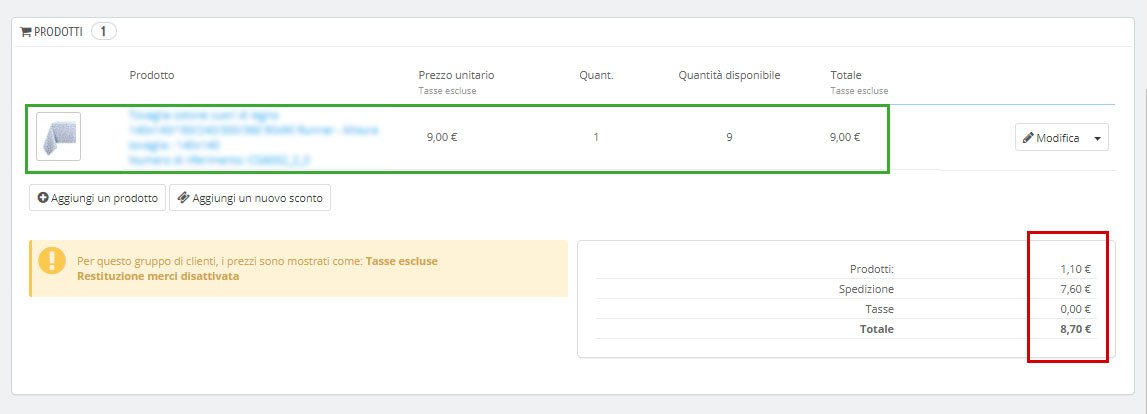Click the Spedizione amount 7,60 €
Screen dimensions: 1147x414
[1075, 289]
